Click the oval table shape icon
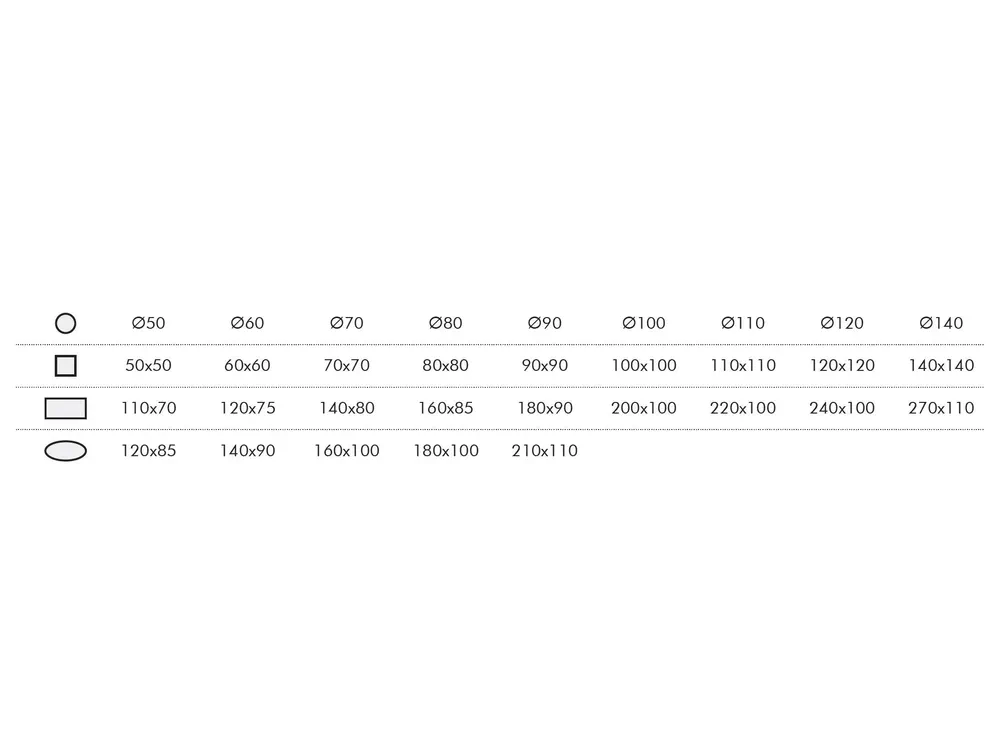The image size is (1000, 750). (66, 451)
